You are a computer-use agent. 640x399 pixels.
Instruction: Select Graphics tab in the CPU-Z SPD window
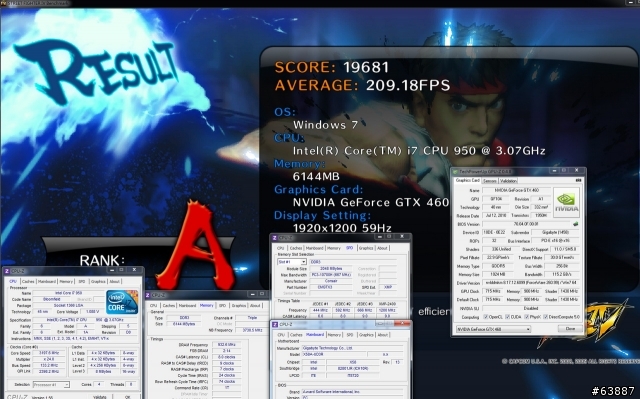click(366, 248)
